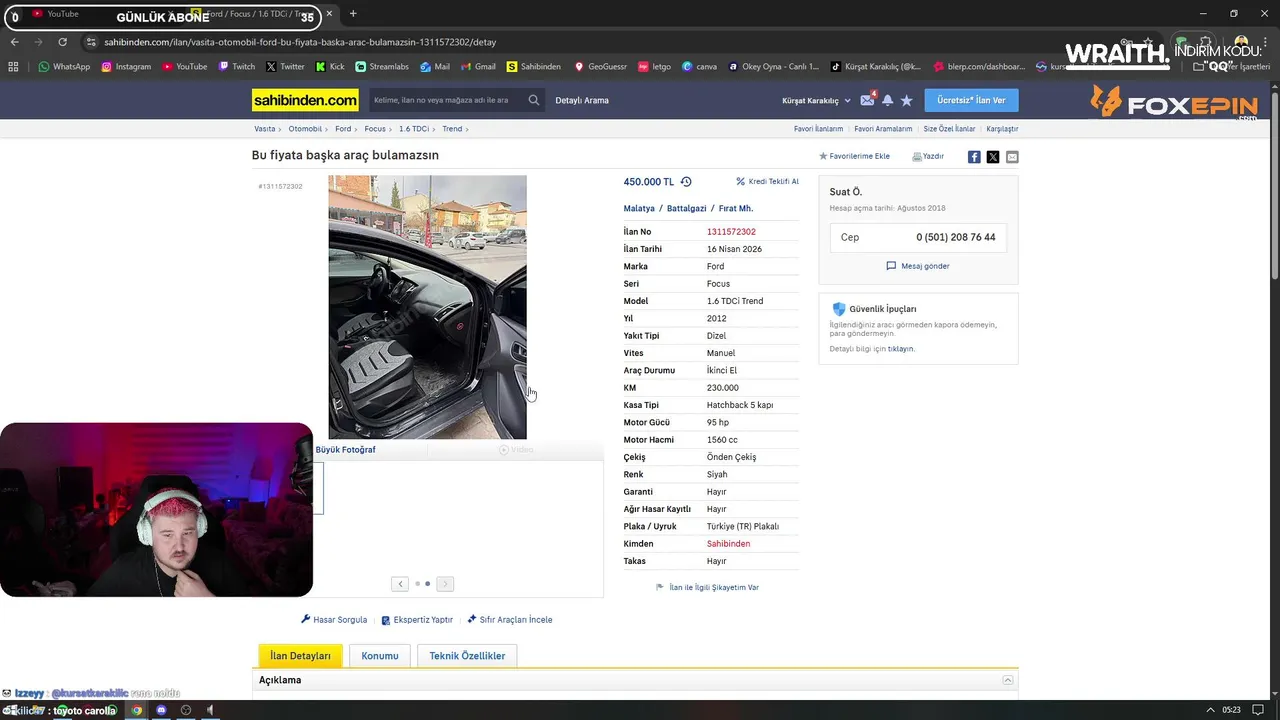Viewport: 1280px width, 720px height.
Task: Go to previous photo page arrow
Action: (400, 584)
